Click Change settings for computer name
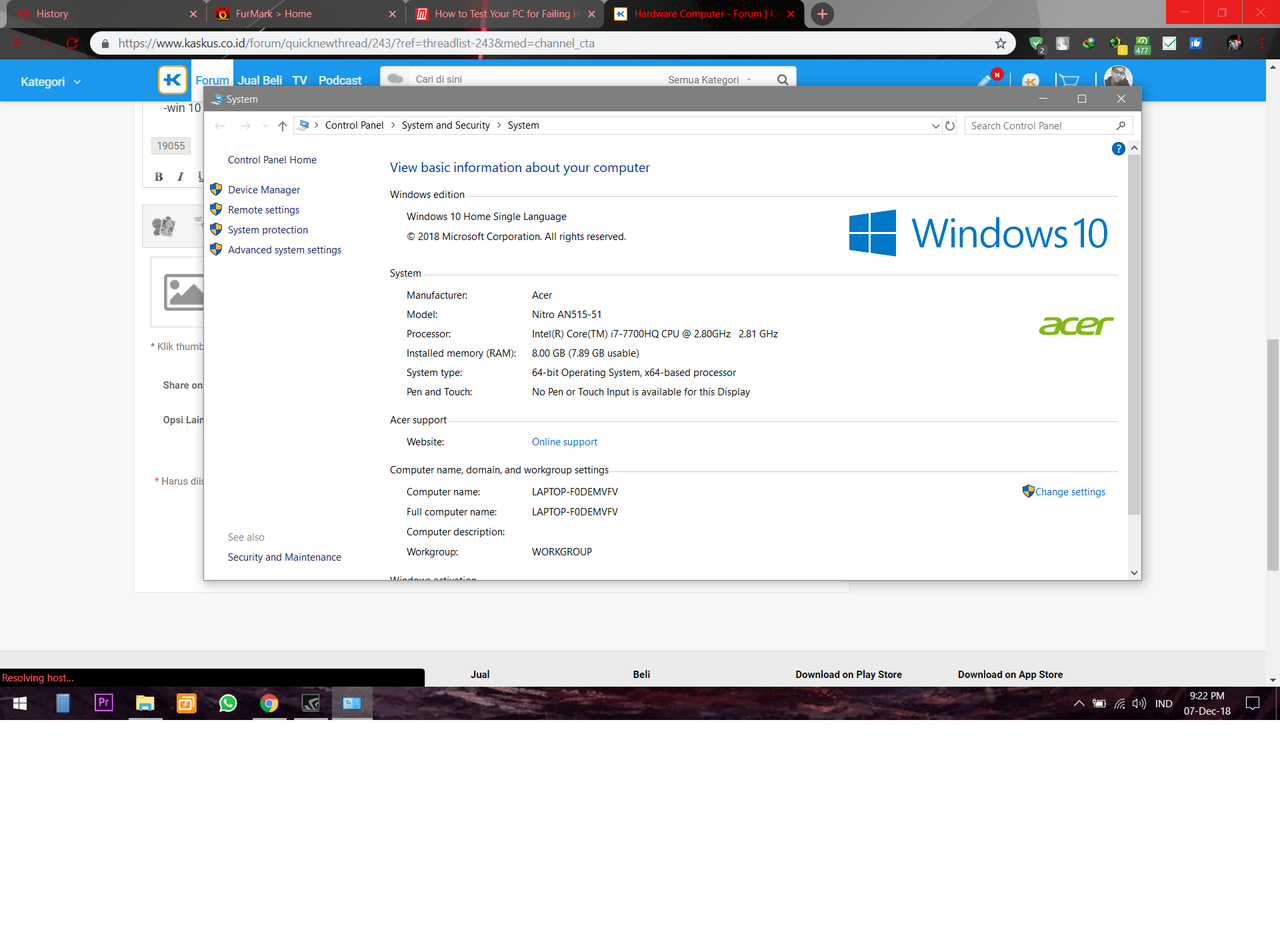The image size is (1280, 926). click(1070, 492)
